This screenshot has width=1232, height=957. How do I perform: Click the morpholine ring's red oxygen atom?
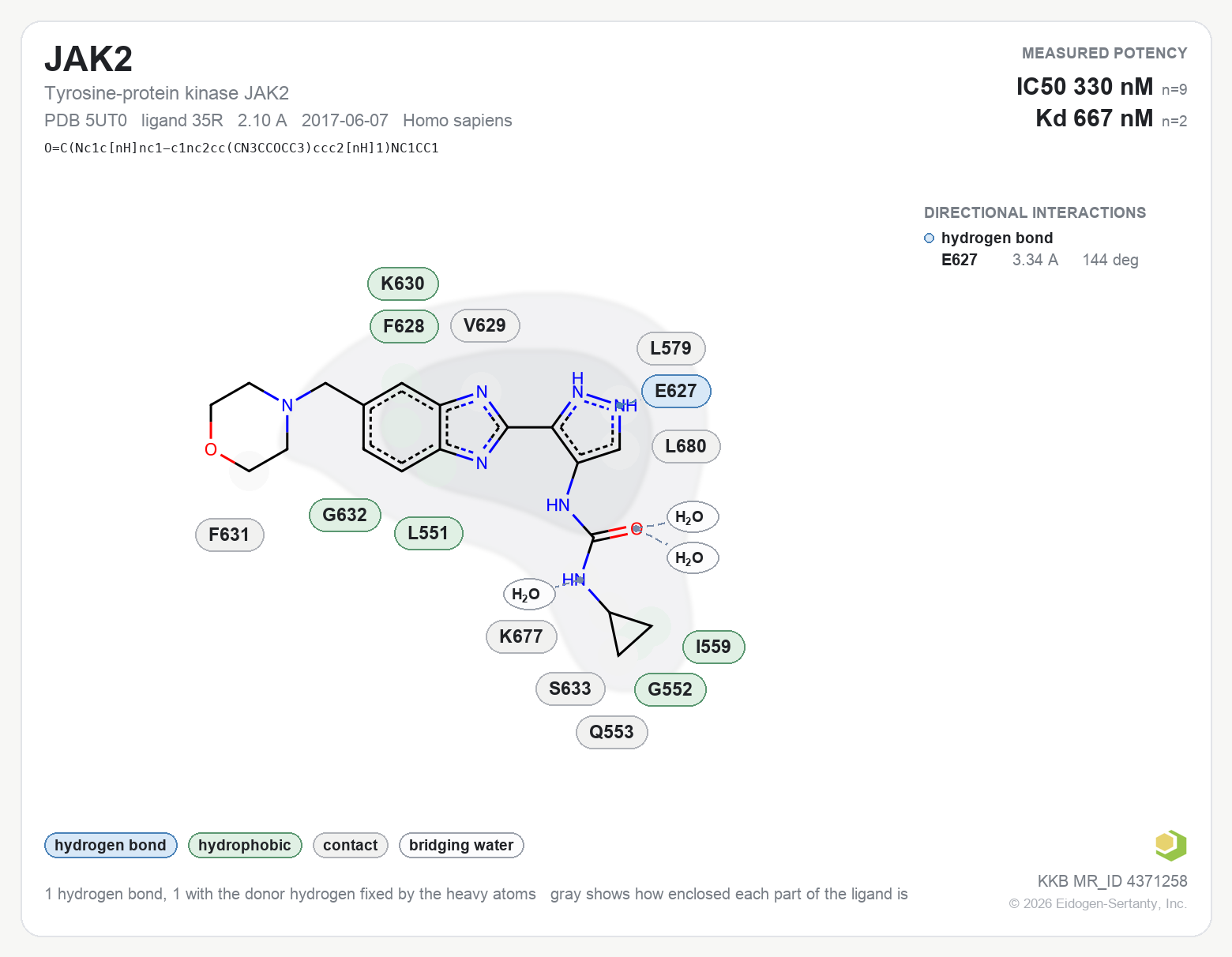coord(211,449)
